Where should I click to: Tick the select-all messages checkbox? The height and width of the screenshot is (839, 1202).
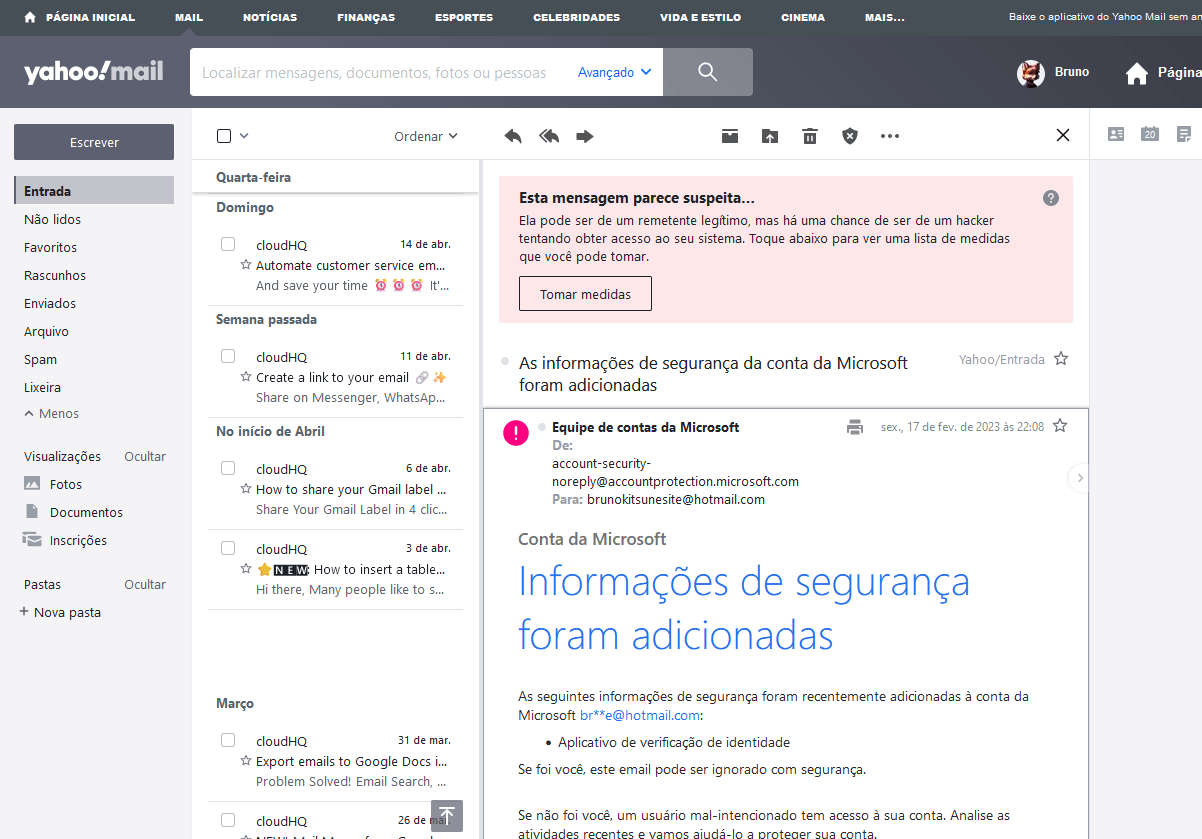[x=224, y=136]
